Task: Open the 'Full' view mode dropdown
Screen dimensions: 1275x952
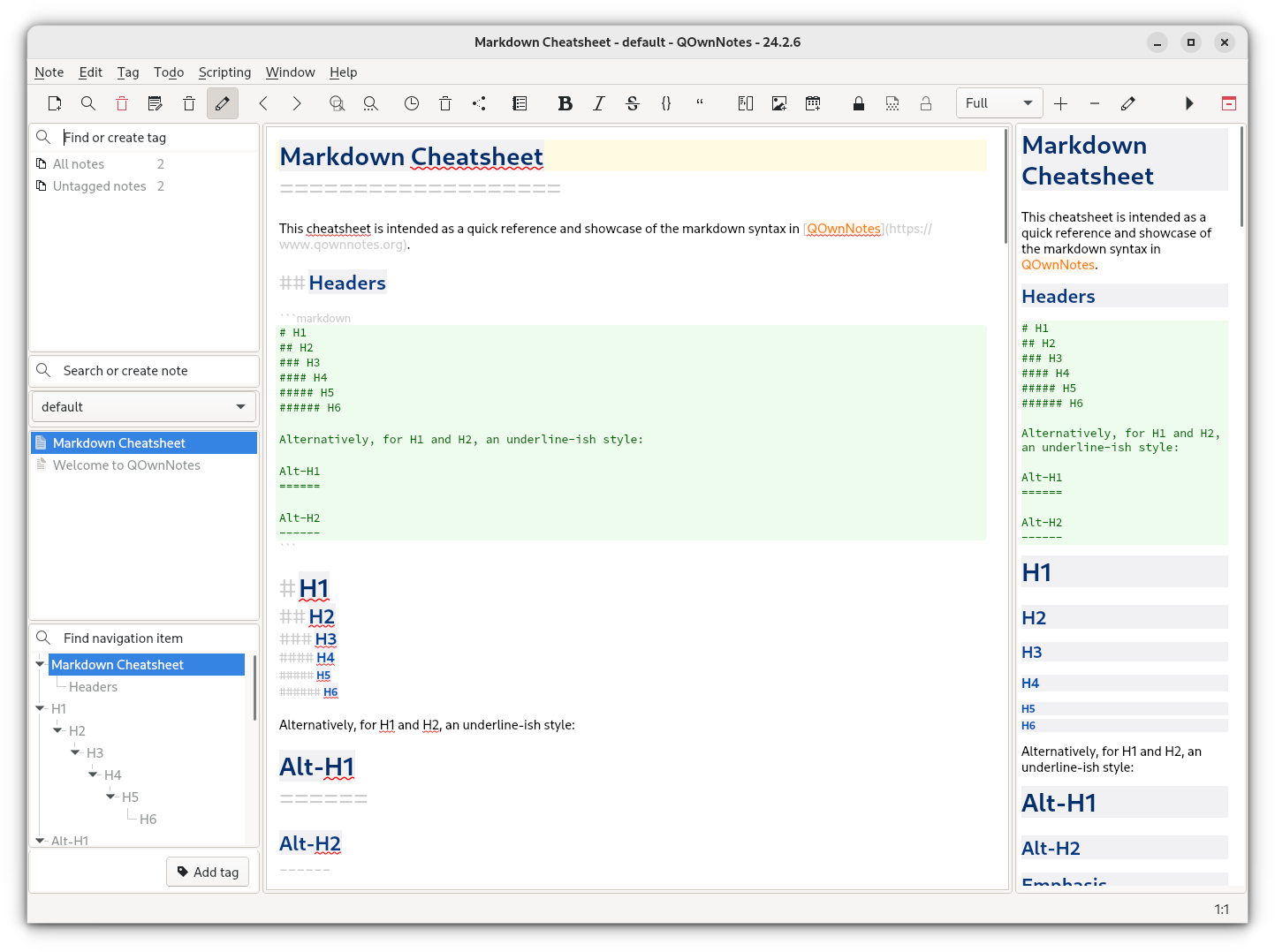Action: pyautogui.click(x=998, y=102)
